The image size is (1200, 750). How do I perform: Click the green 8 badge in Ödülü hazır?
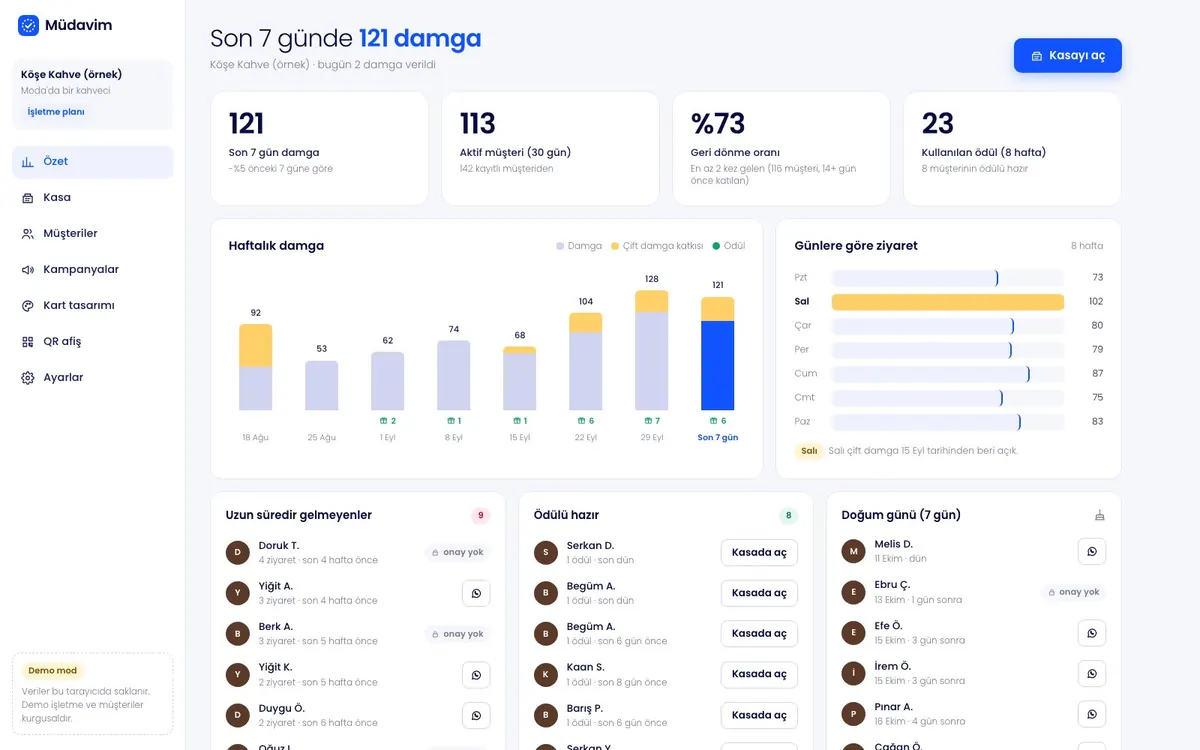click(789, 516)
